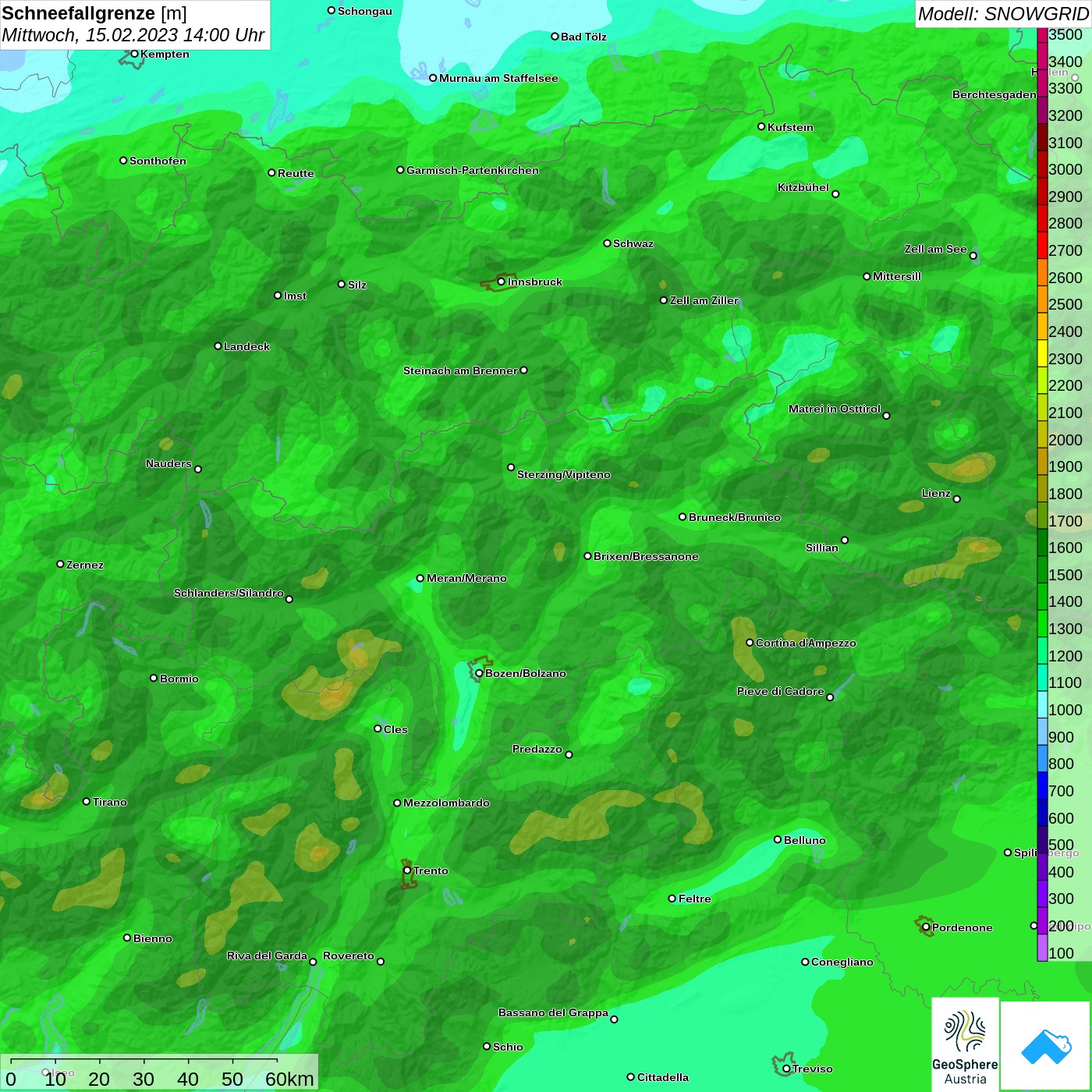Click the Berchtesgaden label
This screenshot has height=1092, width=1092.
(994, 94)
